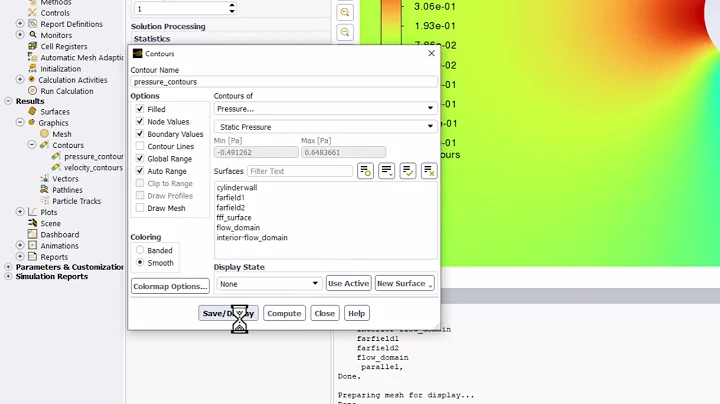Select cylinderwall in surfaces list
720x404 pixels.
click(x=237, y=187)
